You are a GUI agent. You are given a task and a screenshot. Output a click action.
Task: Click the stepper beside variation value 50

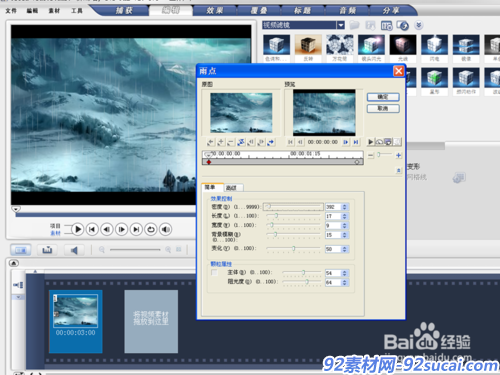click(x=345, y=249)
